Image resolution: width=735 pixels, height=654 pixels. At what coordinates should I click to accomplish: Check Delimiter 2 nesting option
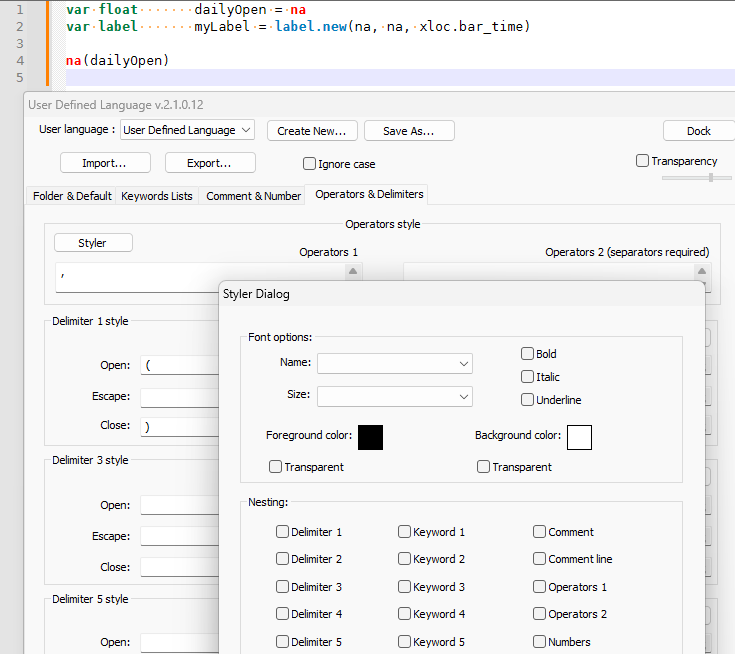point(282,559)
